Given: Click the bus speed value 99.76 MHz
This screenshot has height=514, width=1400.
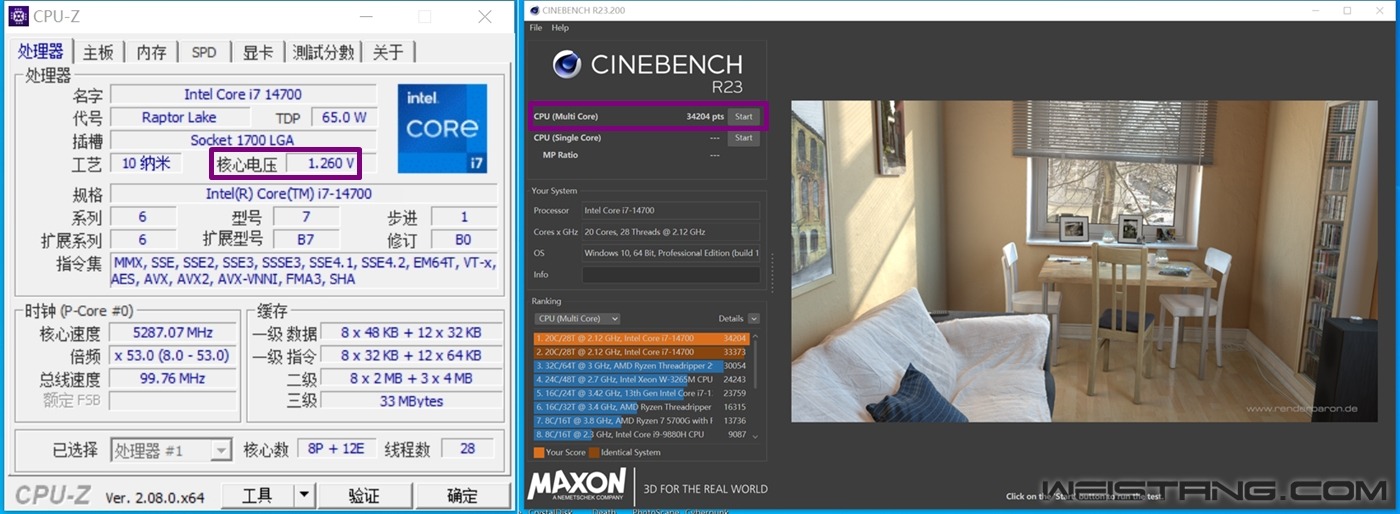Looking at the screenshot, I should (173, 379).
